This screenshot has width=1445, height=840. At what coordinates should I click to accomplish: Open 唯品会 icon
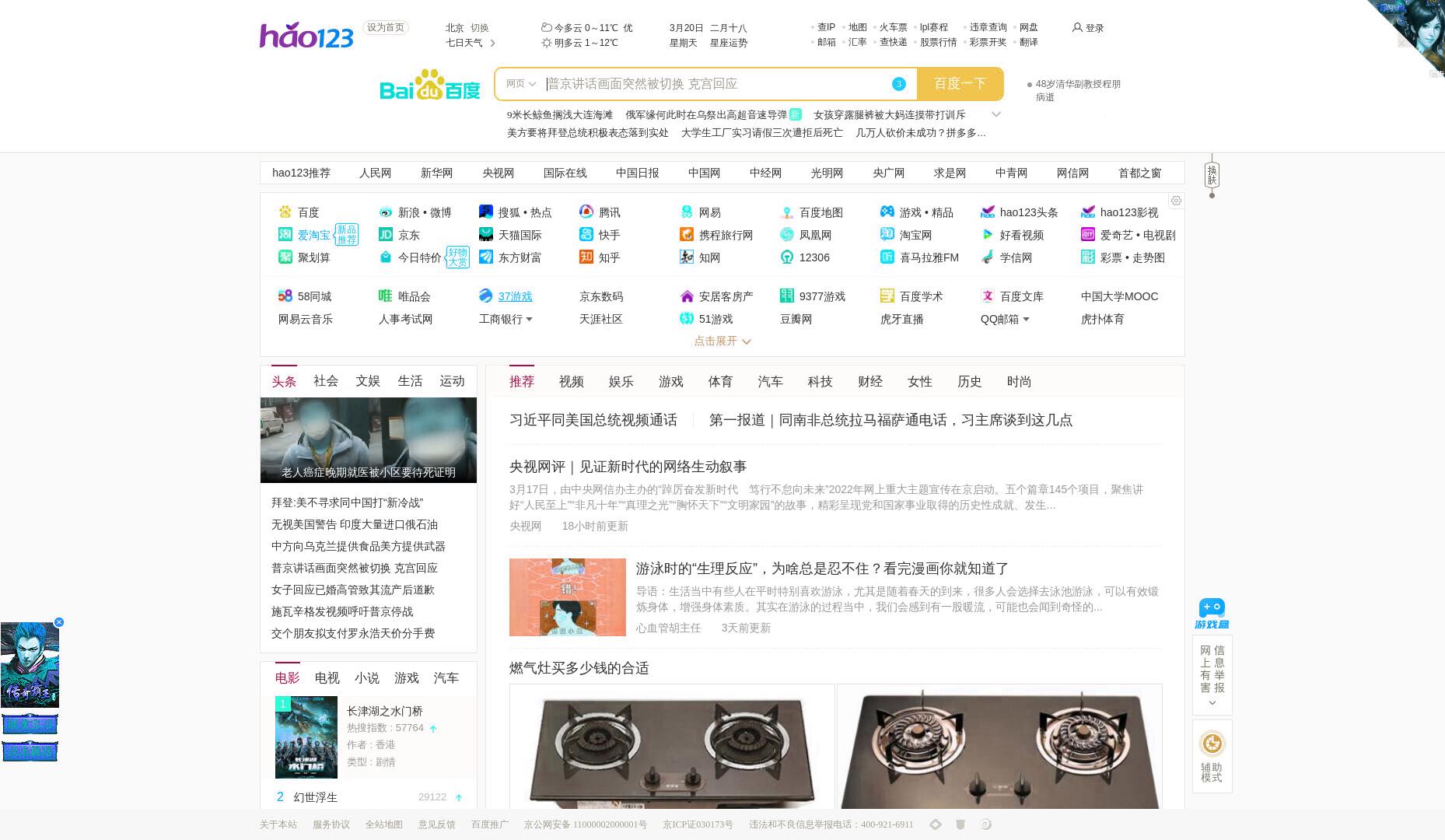(x=386, y=296)
